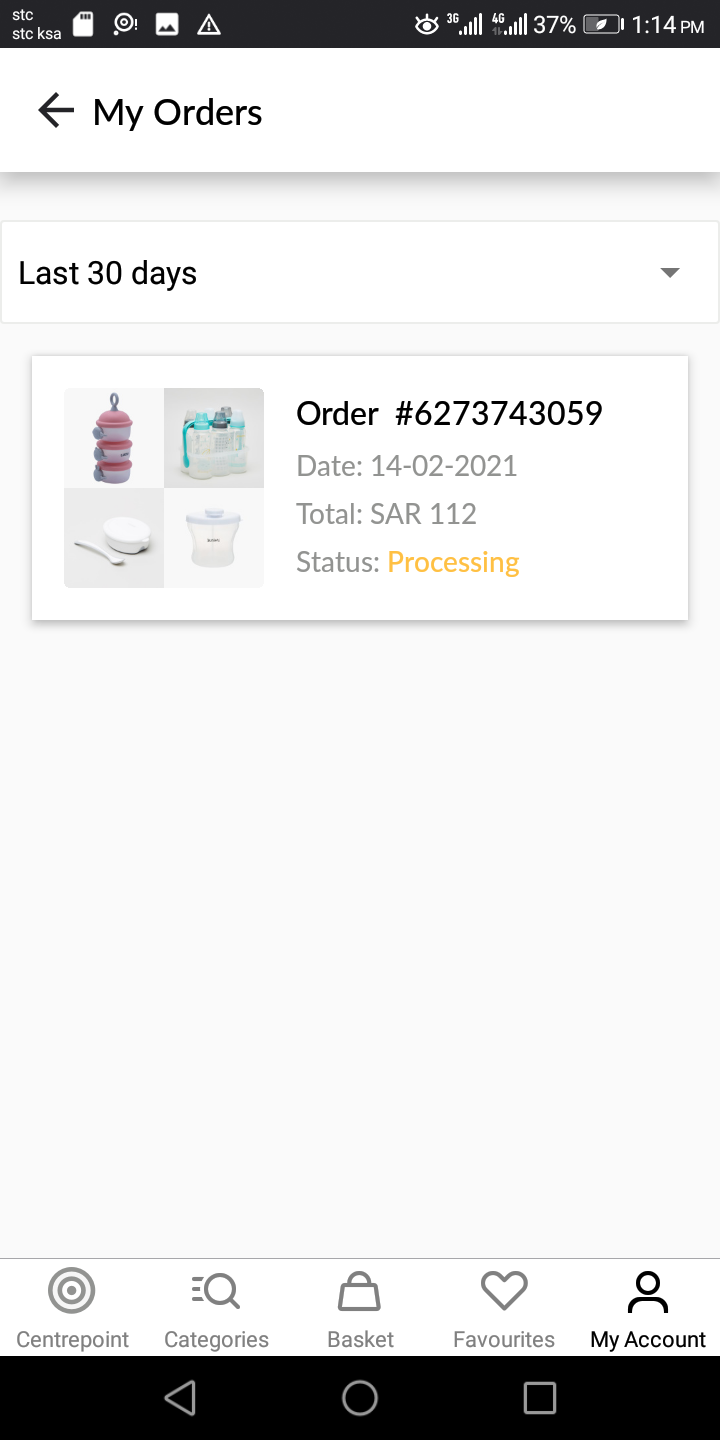This screenshot has height=1440, width=720.
Task: Open the Categories search icon
Action: [x=216, y=1291]
